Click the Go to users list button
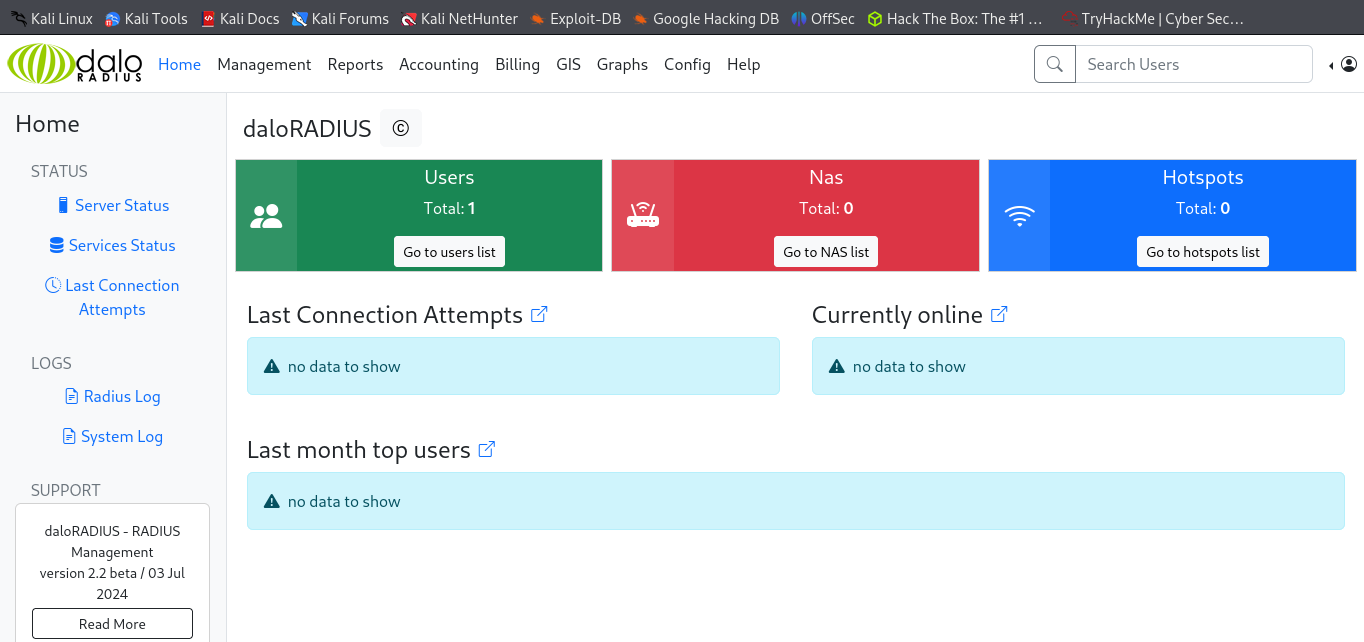1364x642 pixels. pos(449,251)
